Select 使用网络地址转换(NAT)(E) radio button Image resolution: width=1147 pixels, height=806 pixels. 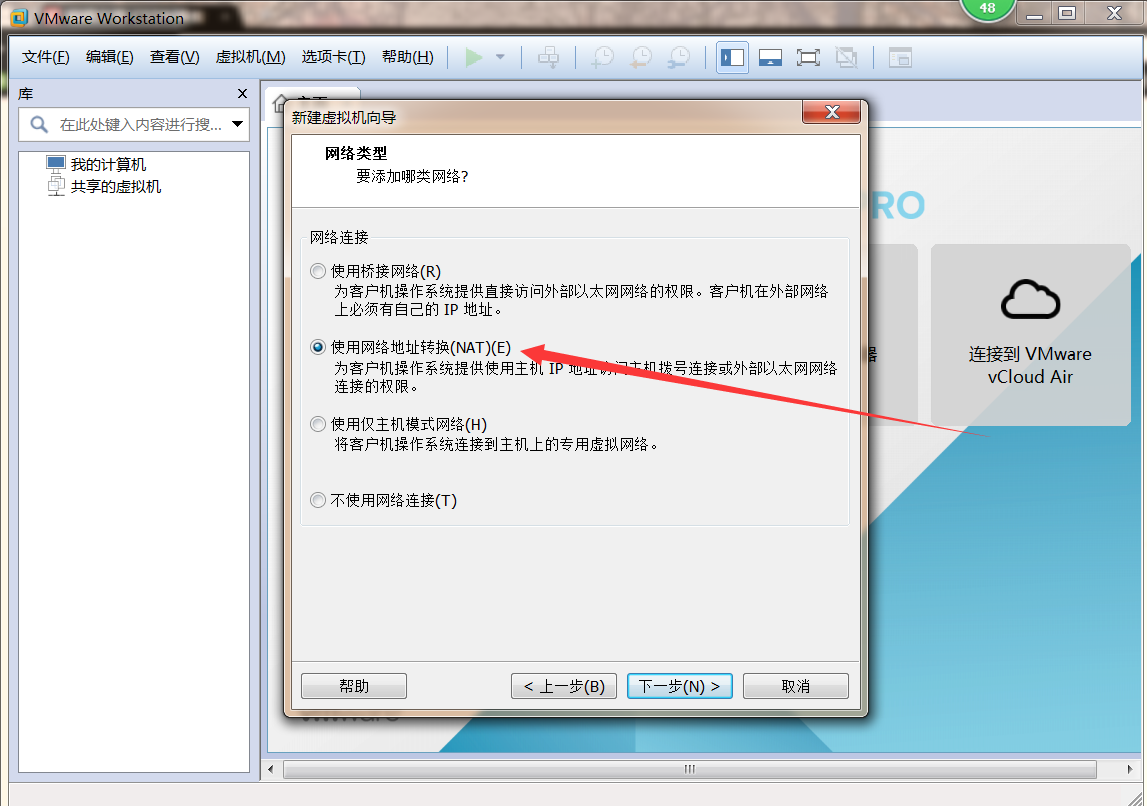(317, 347)
